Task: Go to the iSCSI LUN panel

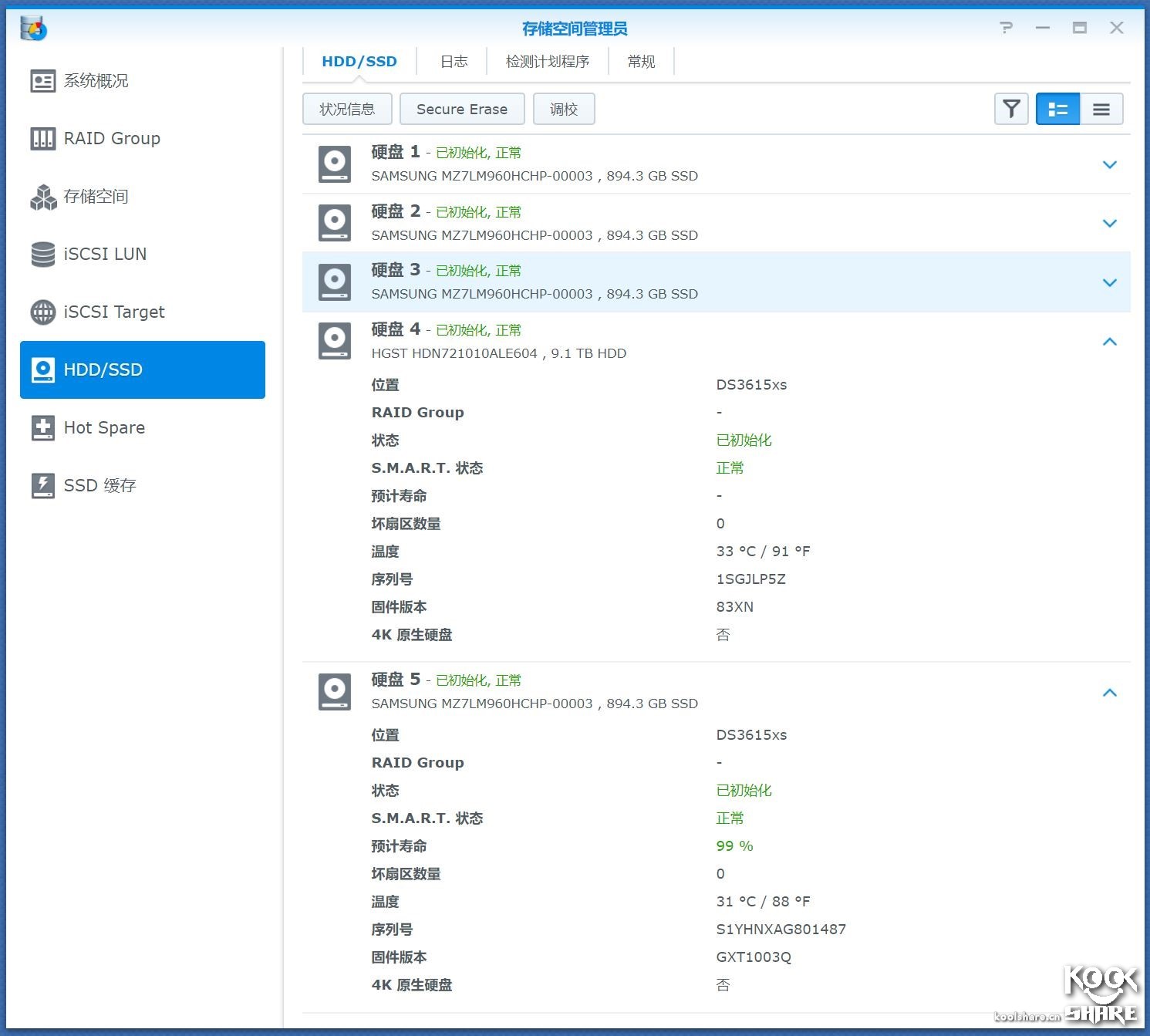Action: (x=104, y=254)
